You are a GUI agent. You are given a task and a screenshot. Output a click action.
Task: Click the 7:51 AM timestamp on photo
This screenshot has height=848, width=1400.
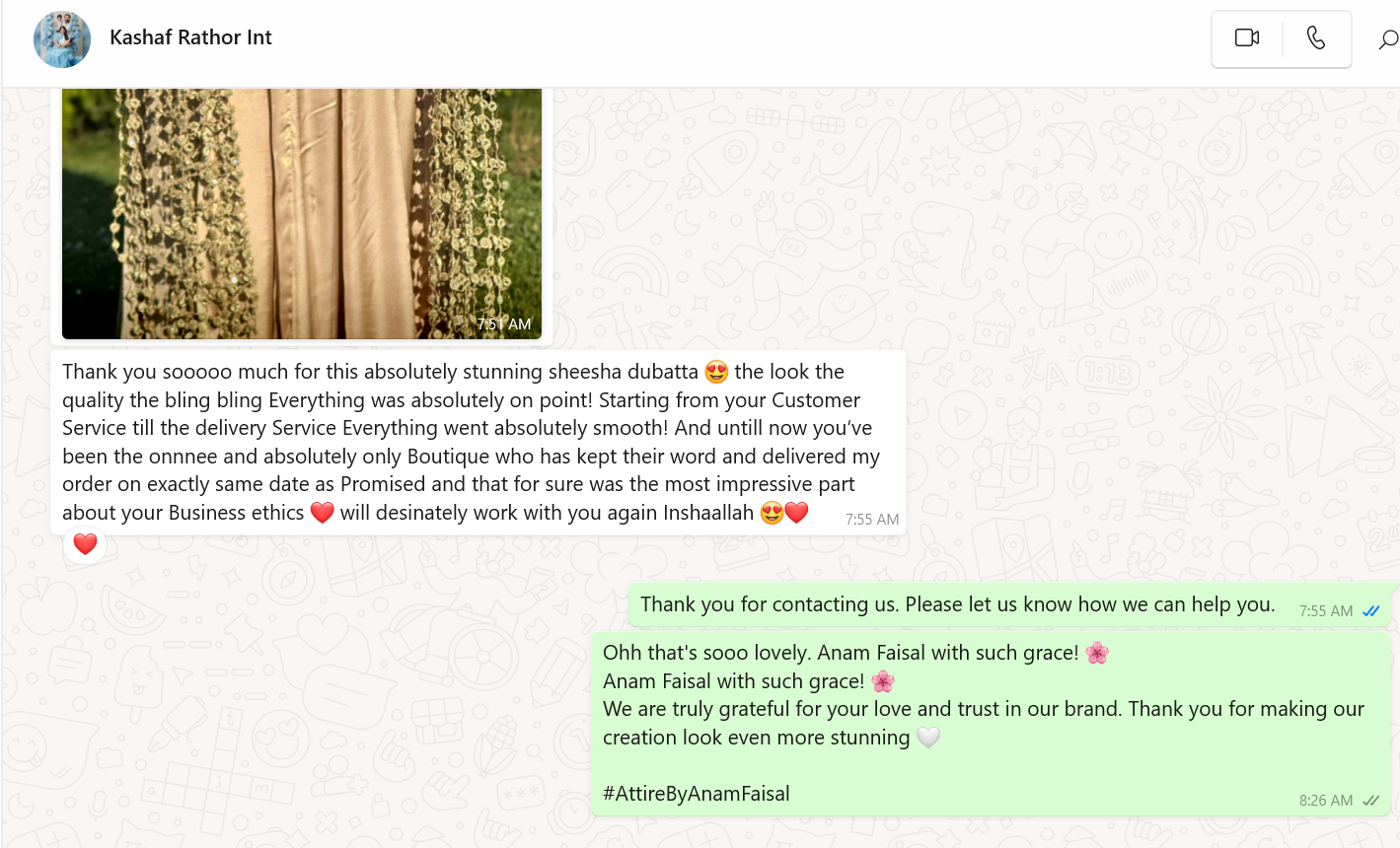click(504, 324)
